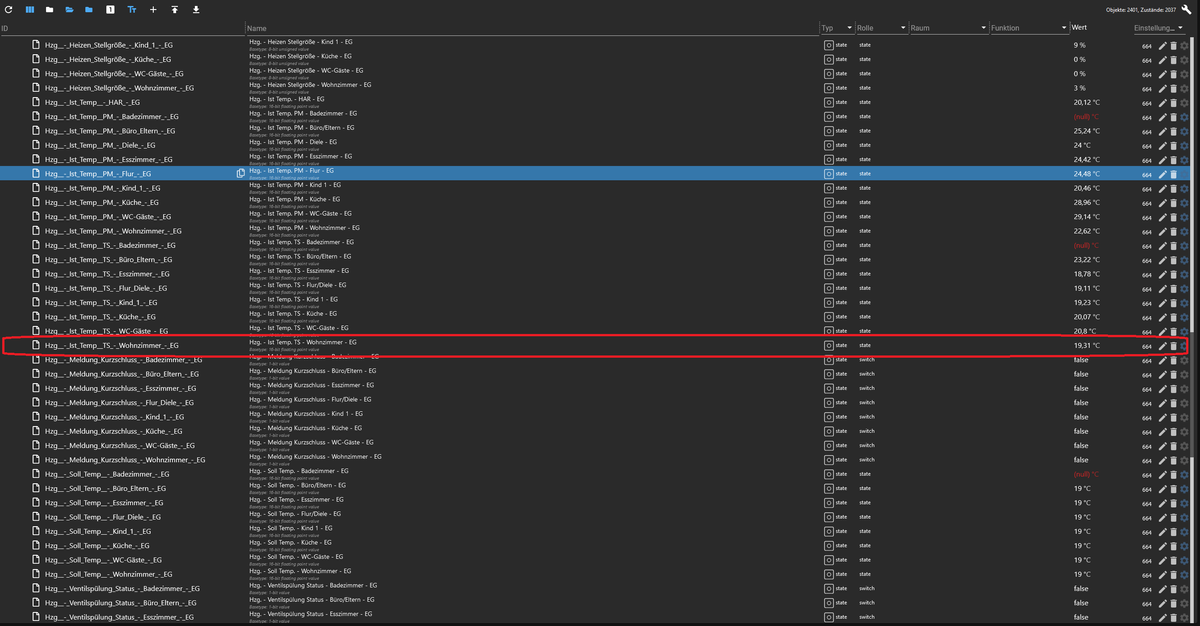The width and height of the screenshot is (1200, 626).
Task: Open the wrench settings icon at top right
Action: (x=1185, y=9)
